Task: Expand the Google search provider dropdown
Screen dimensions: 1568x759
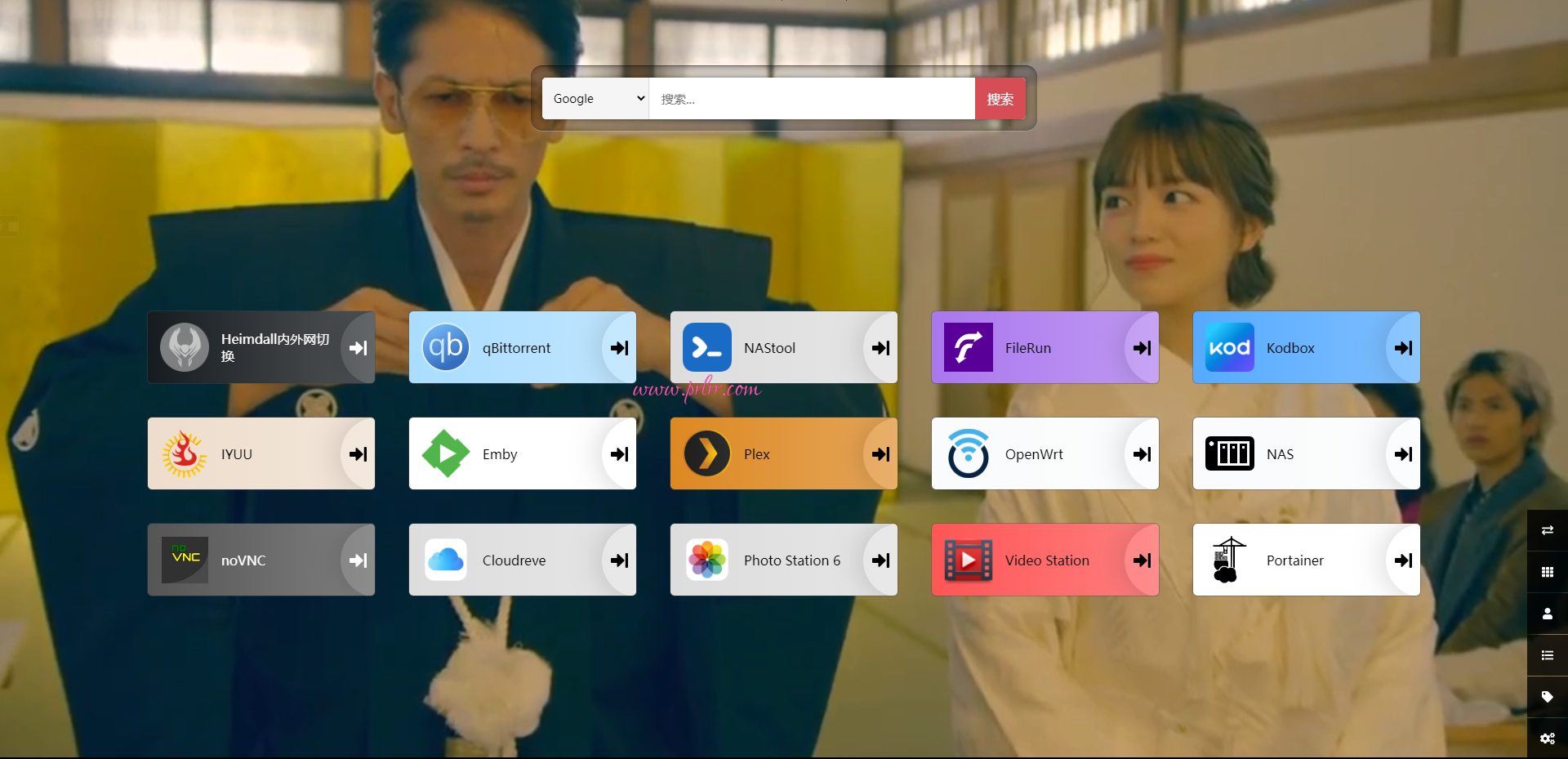Action: pos(596,99)
